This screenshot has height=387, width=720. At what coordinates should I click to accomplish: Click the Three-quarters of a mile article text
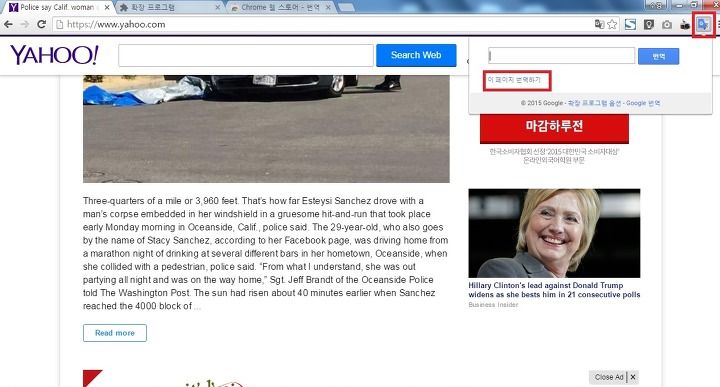point(265,253)
